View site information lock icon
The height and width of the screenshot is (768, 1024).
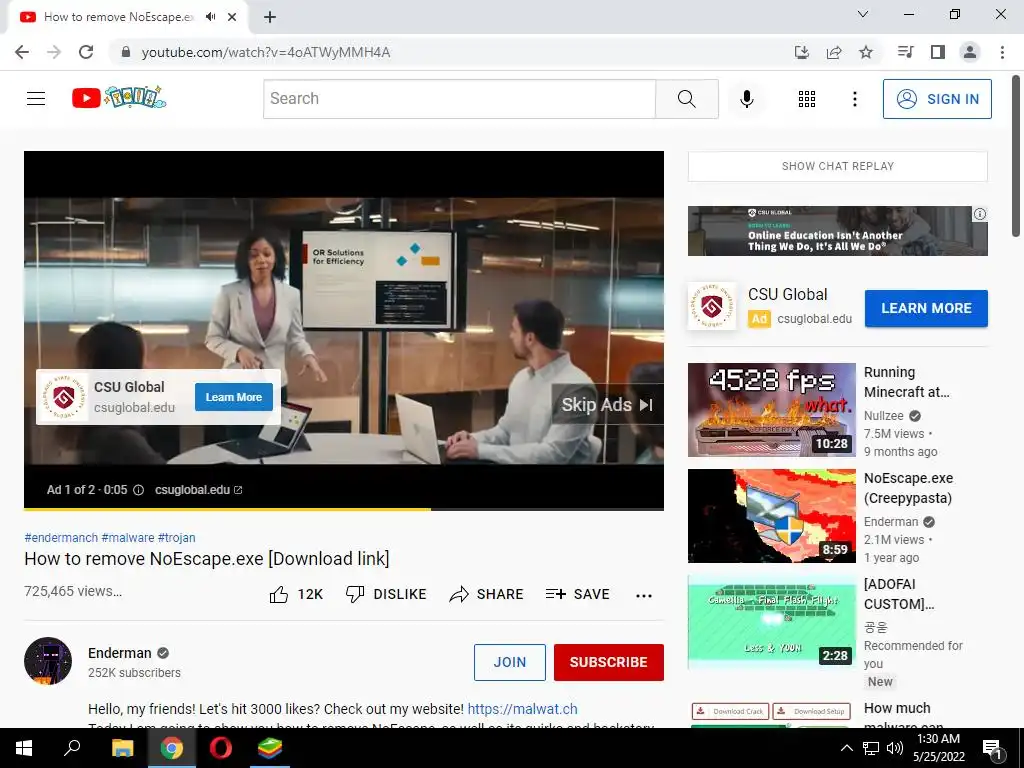coord(125,52)
